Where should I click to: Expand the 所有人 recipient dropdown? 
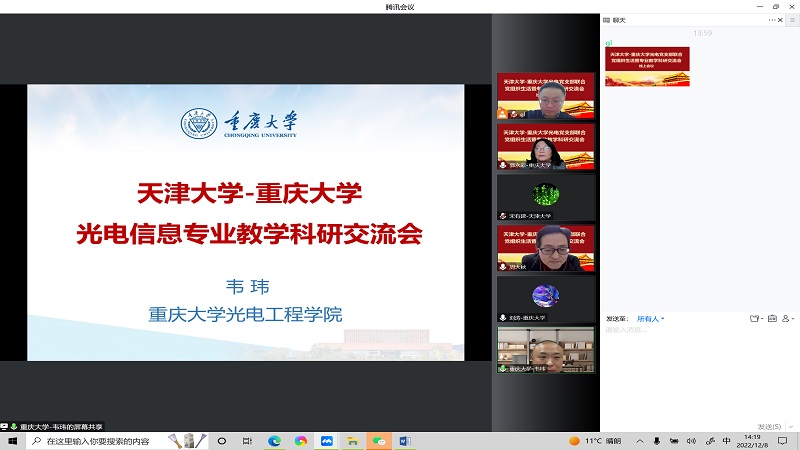point(651,319)
